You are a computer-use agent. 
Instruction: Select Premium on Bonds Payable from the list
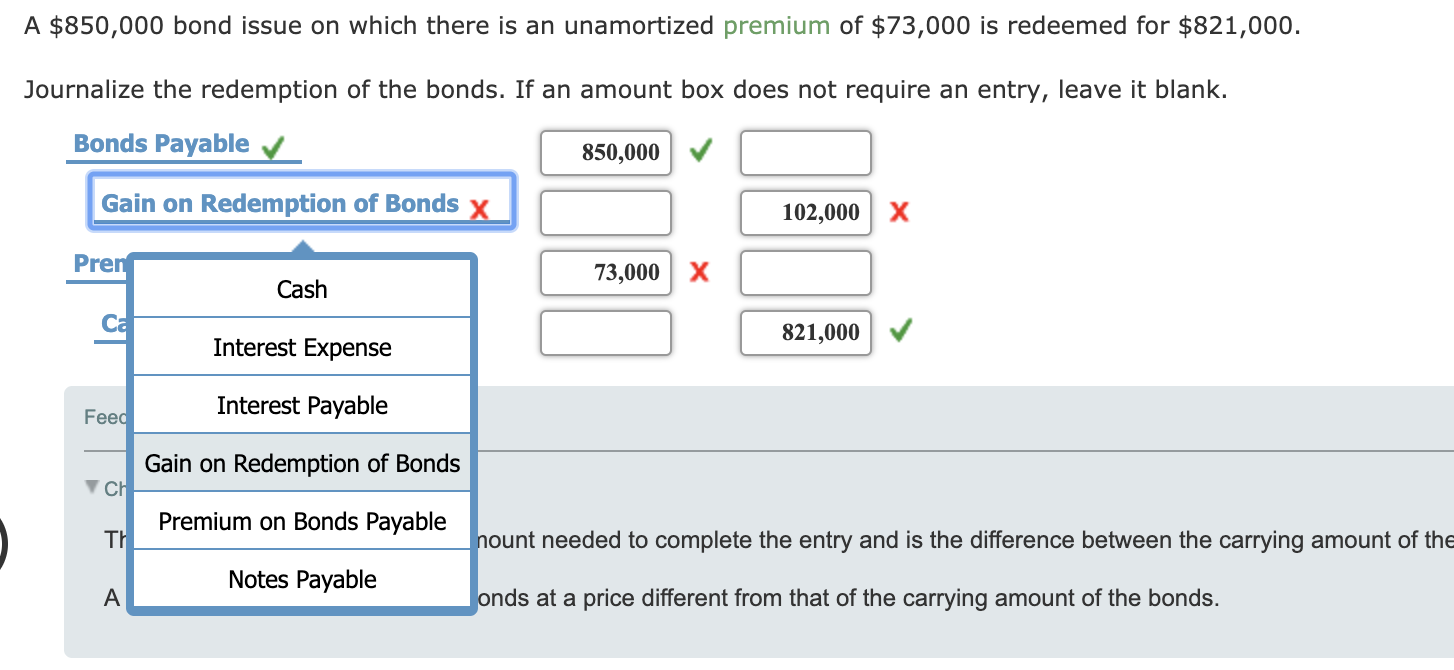(300, 521)
